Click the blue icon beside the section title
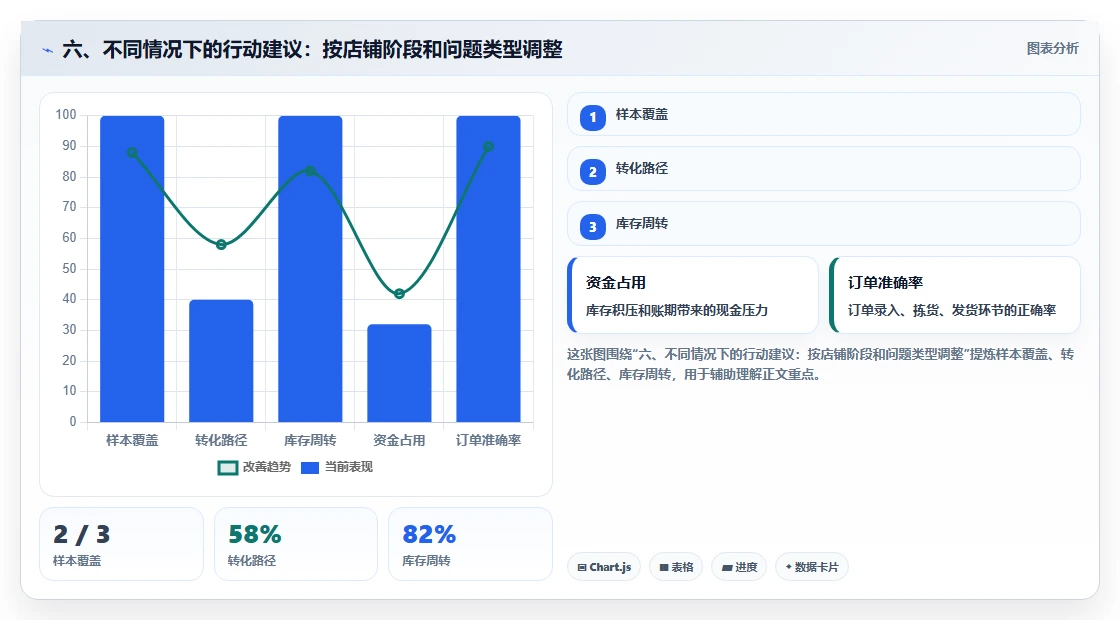This screenshot has height=620, width=1120. [x=48, y=50]
